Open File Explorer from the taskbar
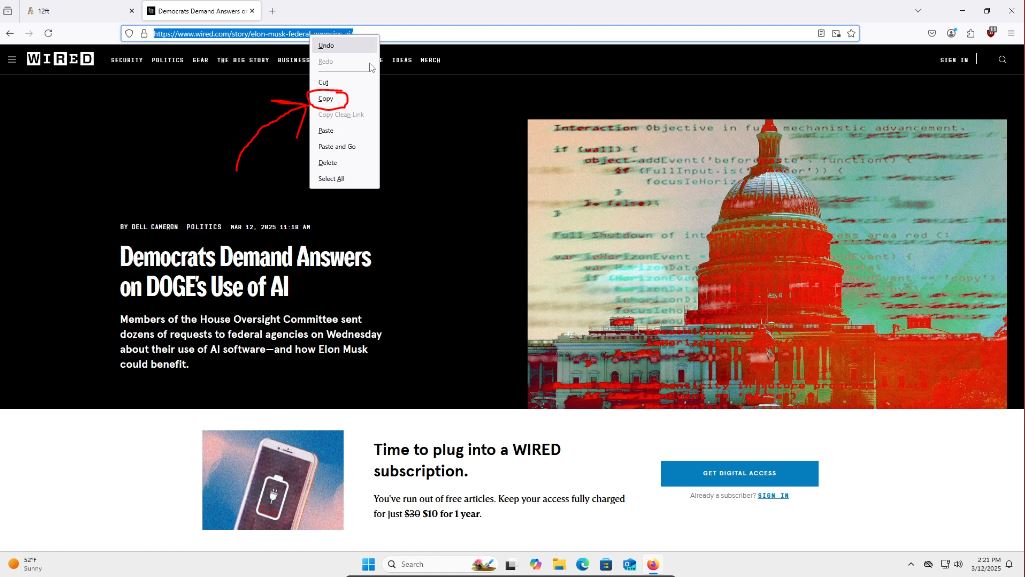The height and width of the screenshot is (577, 1025). click(559, 564)
